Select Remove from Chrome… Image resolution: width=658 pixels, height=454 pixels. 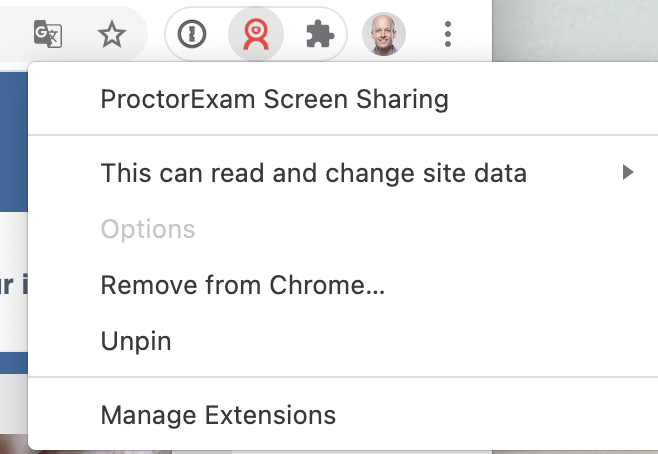pos(243,285)
